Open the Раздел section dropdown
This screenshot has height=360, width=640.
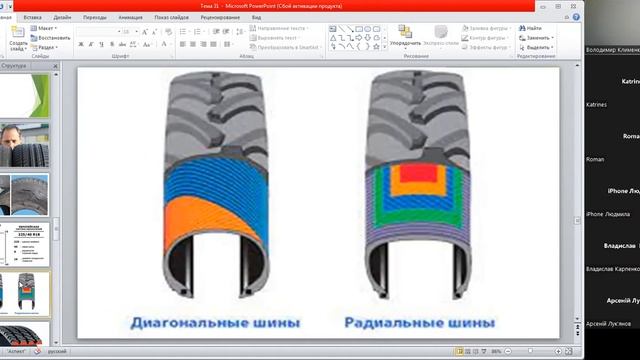44,48
